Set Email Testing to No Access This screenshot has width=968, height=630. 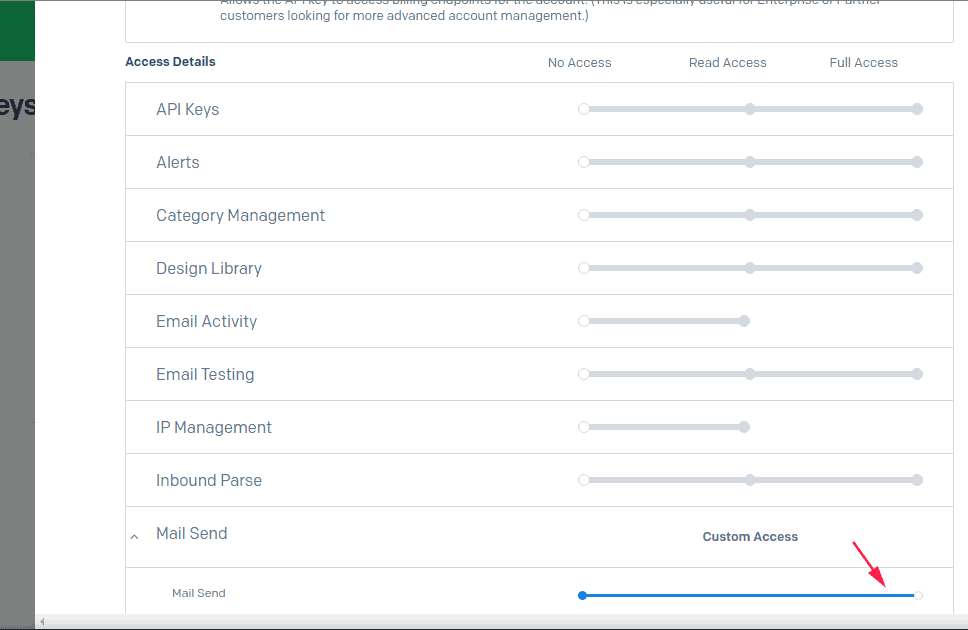[583, 374]
